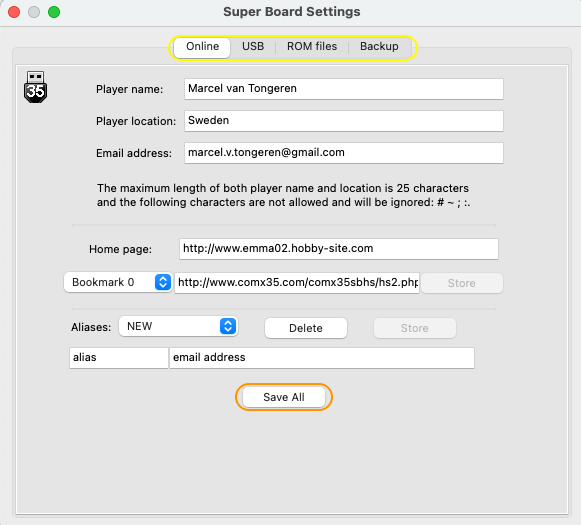Click the green zoom window button
The height and width of the screenshot is (525, 581).
(x=54, y=12)
